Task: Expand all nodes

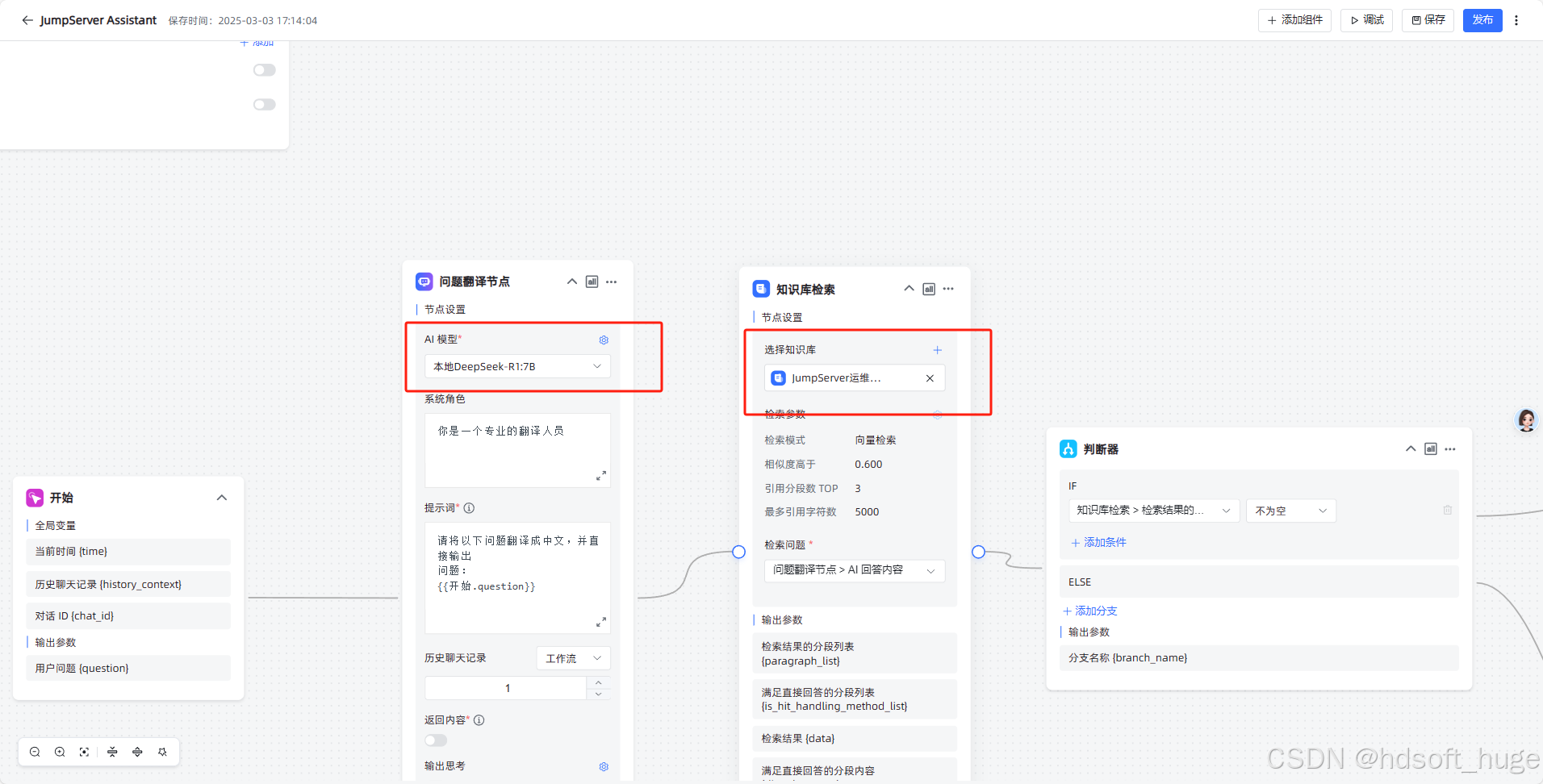Action: click(137, 752)
